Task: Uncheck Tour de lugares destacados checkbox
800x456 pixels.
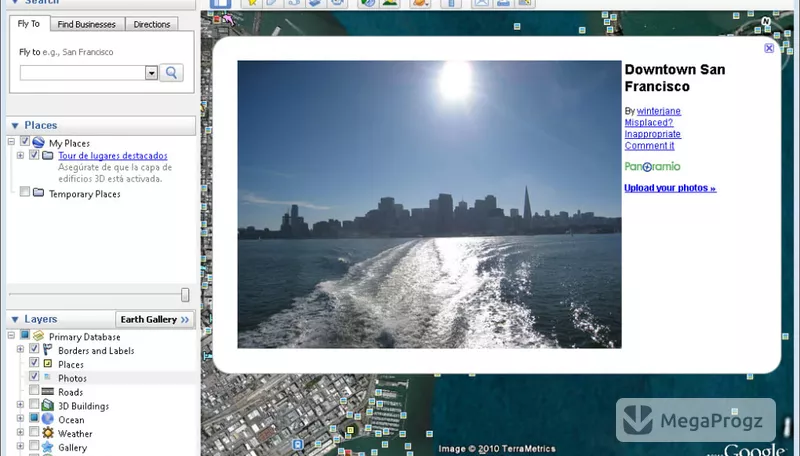Action: [x=34, y=155]
